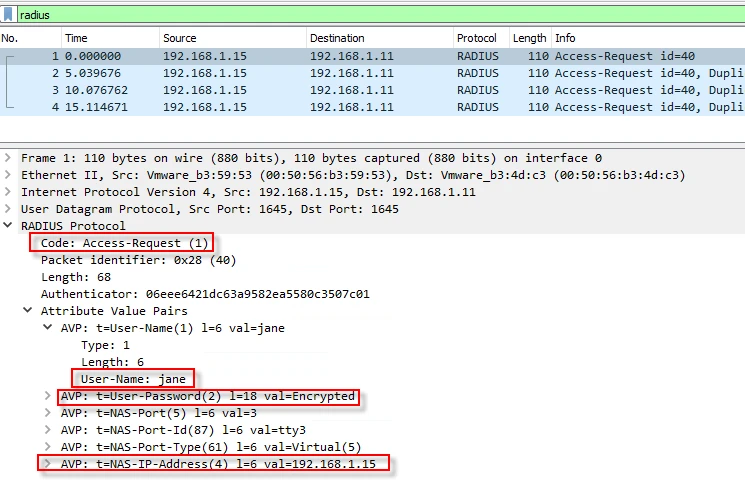Click the display filter bookmark icon
745x480 pixels.
[x=9, y=15]
